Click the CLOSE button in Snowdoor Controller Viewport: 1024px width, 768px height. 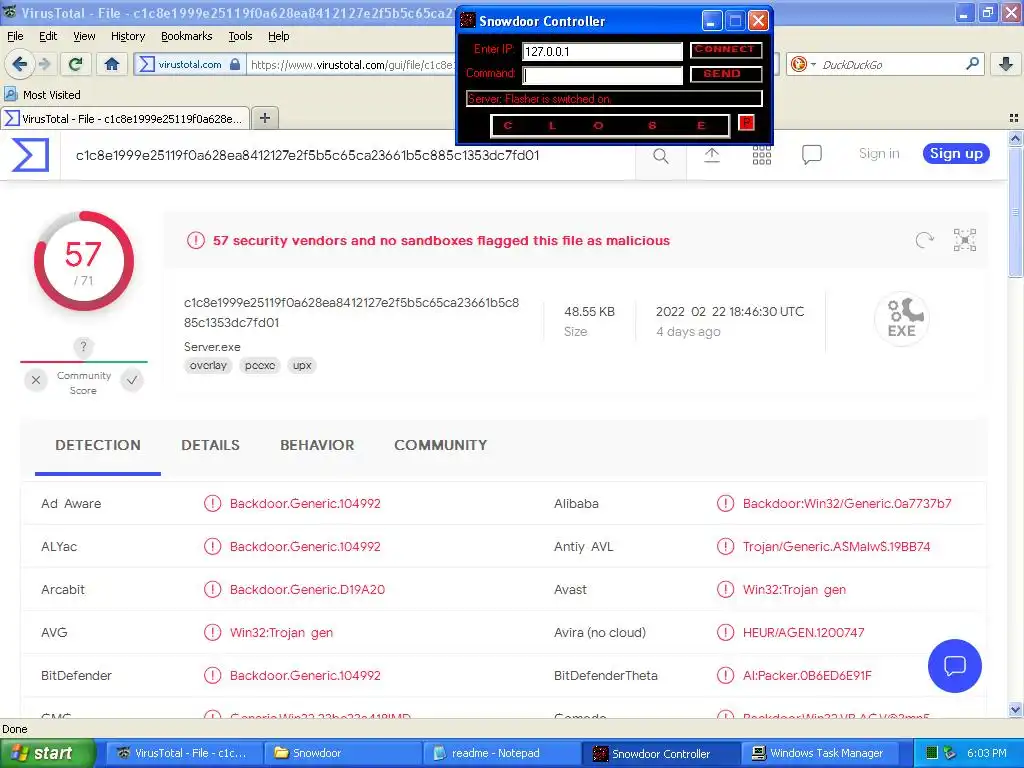coord(609,125)
